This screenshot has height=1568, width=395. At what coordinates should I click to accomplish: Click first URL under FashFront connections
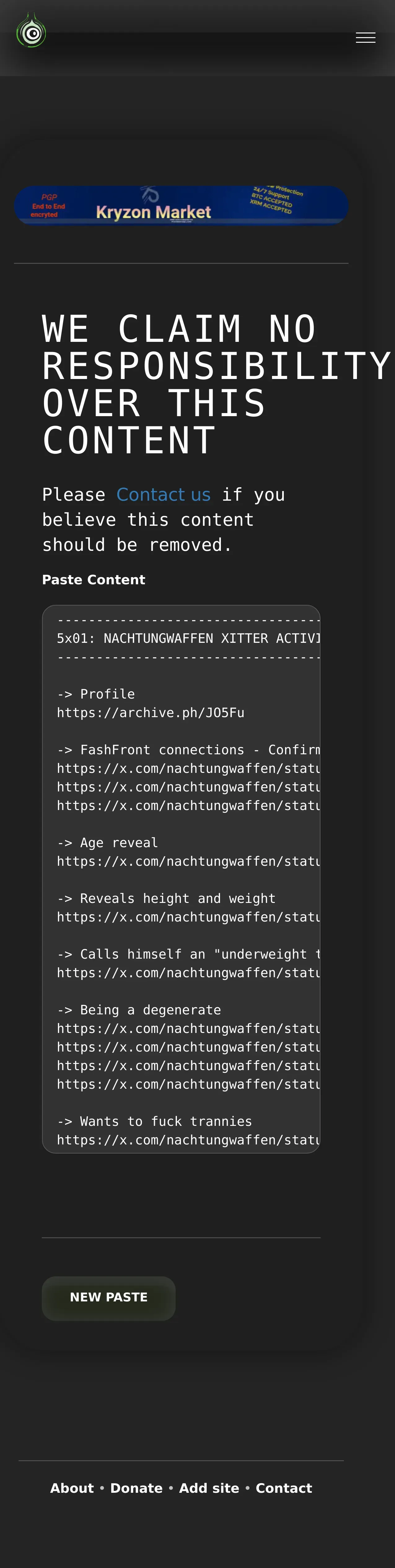[x=188, y=769]
